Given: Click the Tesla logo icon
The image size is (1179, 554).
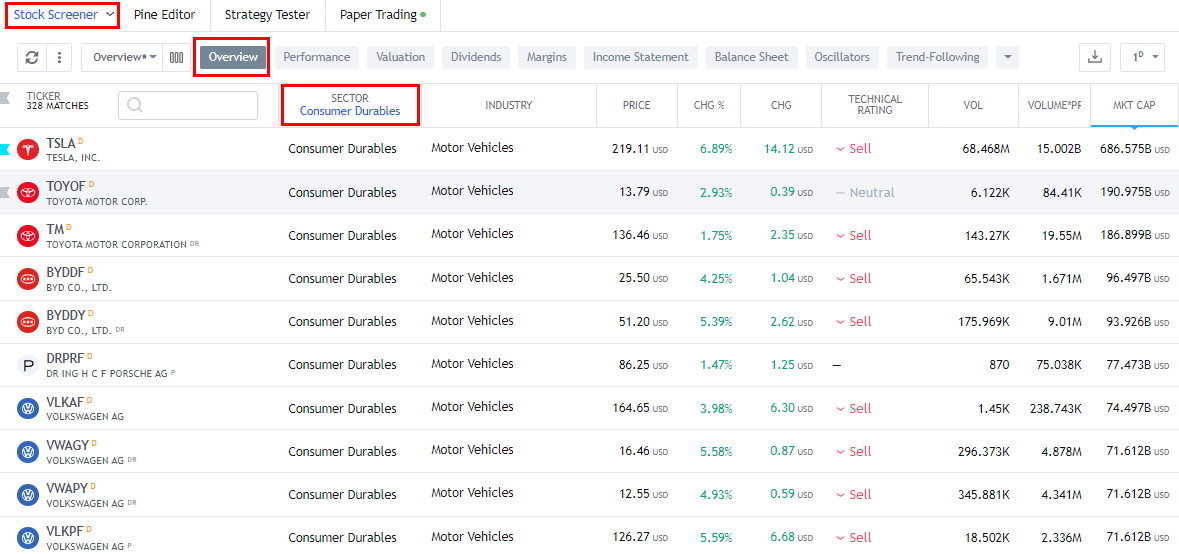Looking at the screenshot, I should point(28,149).
